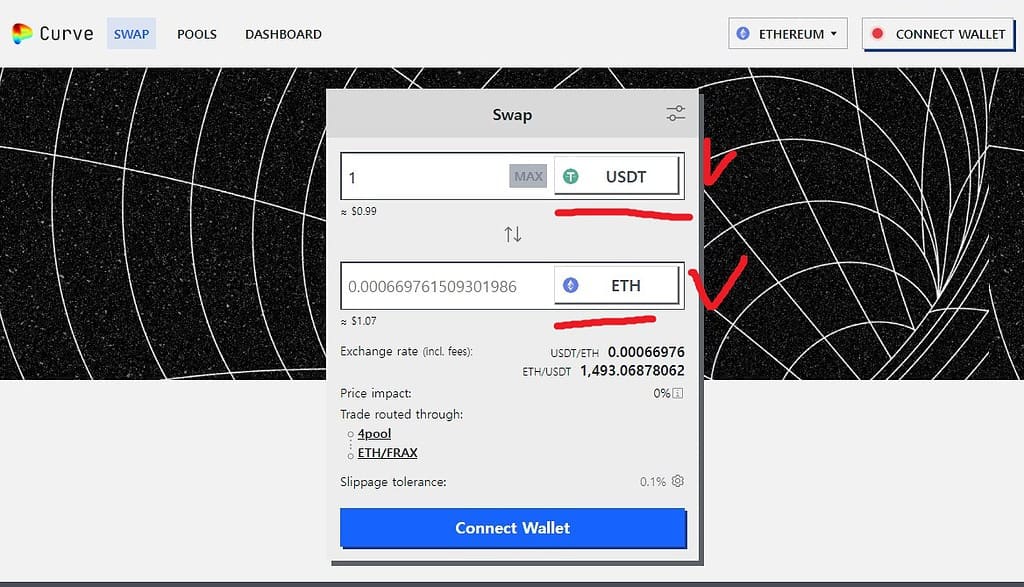
Task: Open swap advanced settings sliders icon
Action: [x=675, y=114]
